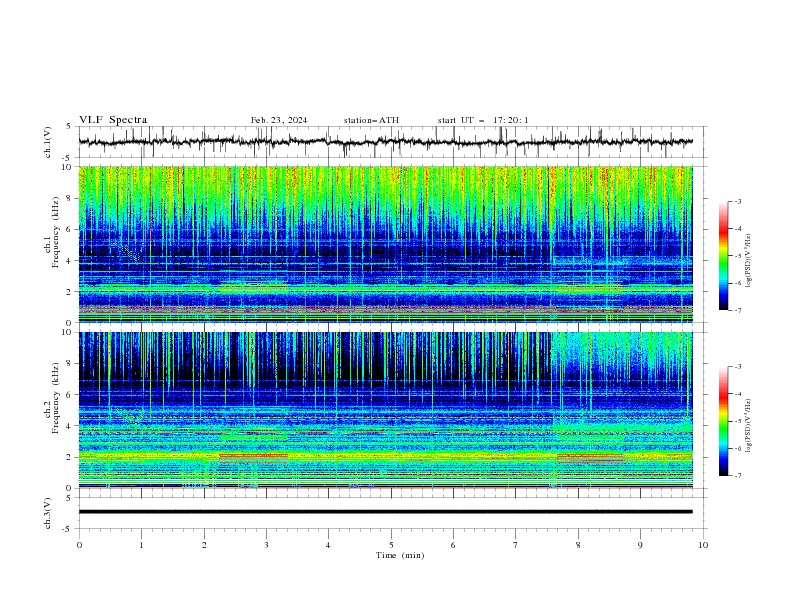The height and width of the screenshot is (612, 792).
Task: Click the ch.1(V) waveform axis label
Action: coord(48,142)
